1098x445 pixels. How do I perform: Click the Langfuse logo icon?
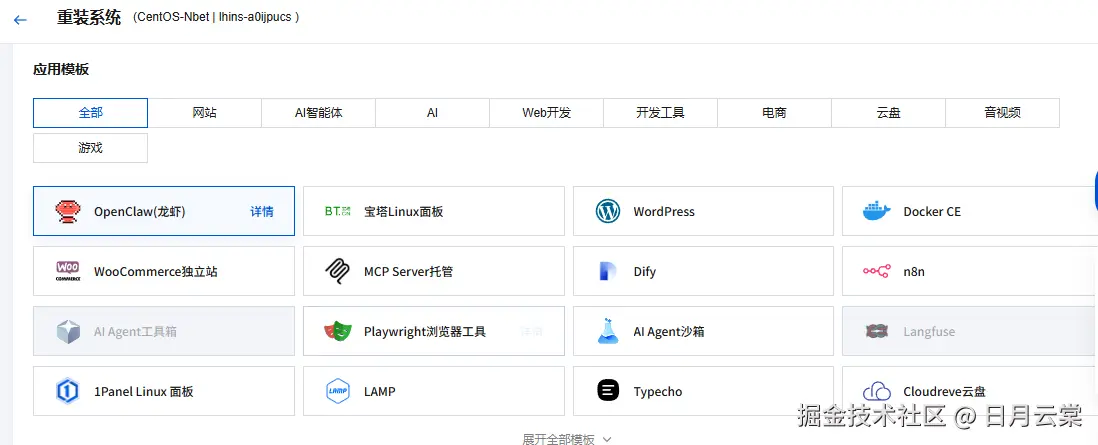pos(877,331)
